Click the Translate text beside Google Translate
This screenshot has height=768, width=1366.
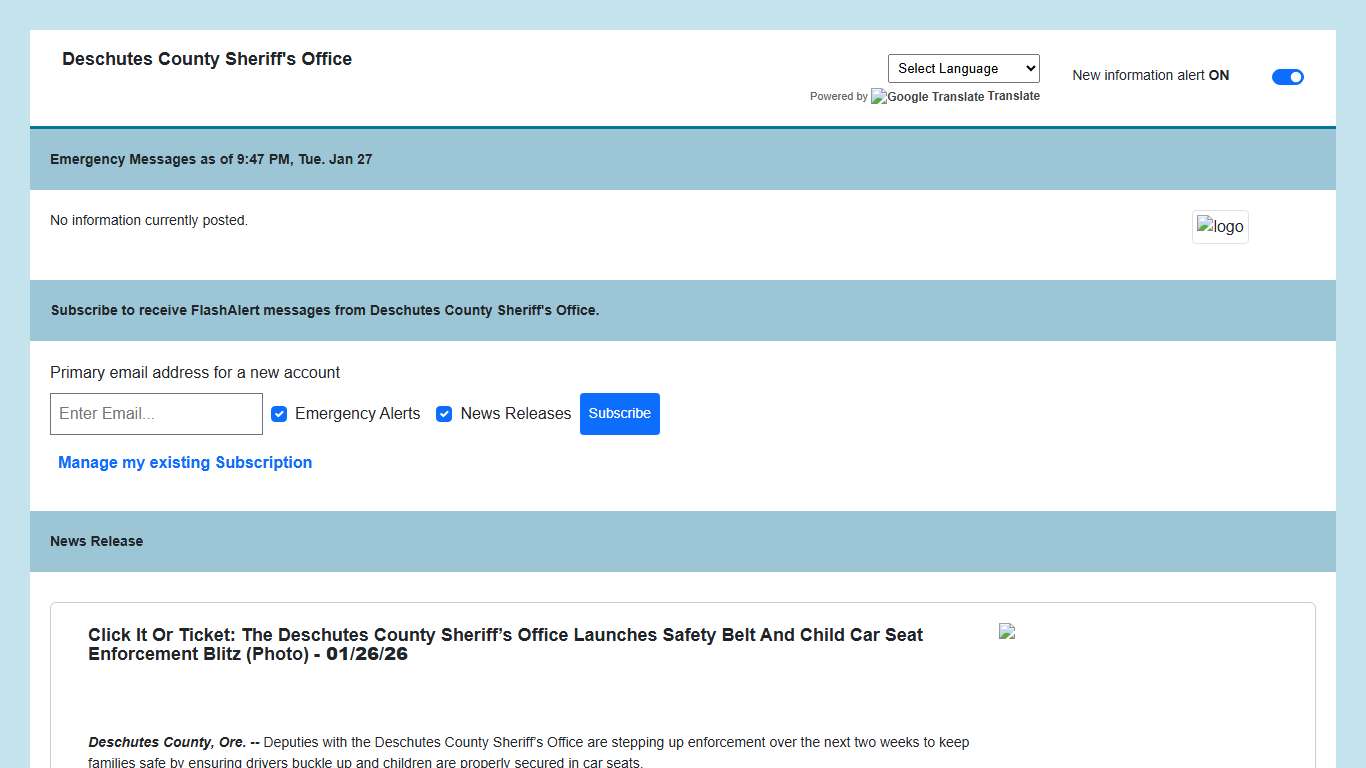pyautogui.click(x=1016, y=96)
